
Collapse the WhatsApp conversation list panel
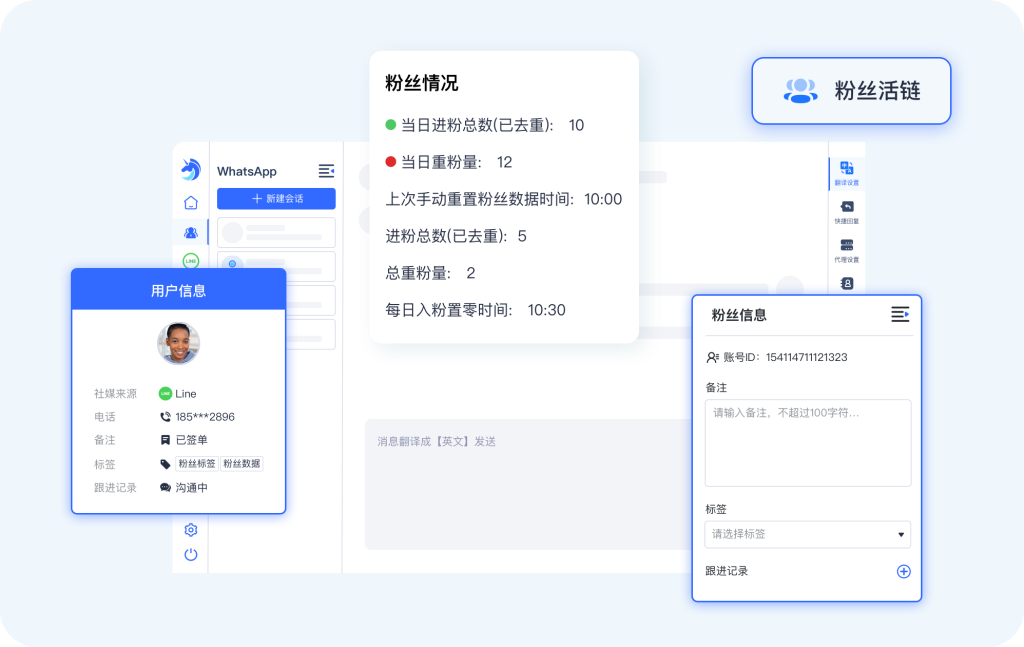click(x=327, y=171)
